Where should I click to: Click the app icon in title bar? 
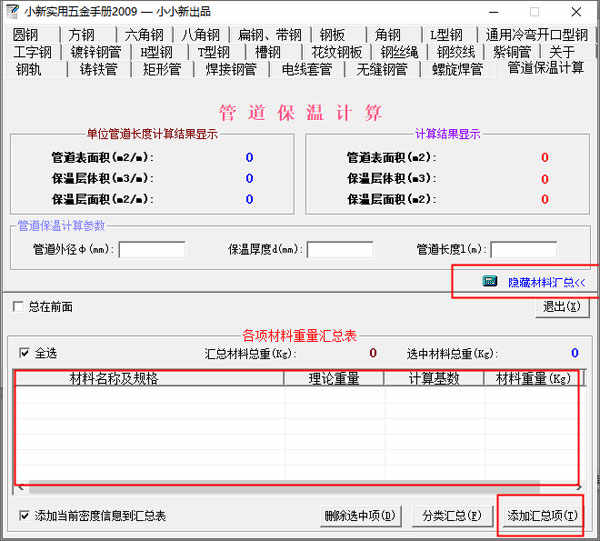(x=12, y=11)
